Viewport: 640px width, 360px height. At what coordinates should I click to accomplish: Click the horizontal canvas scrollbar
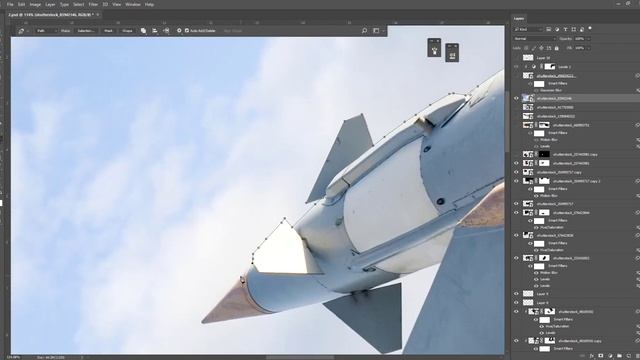tap(300, 357)
